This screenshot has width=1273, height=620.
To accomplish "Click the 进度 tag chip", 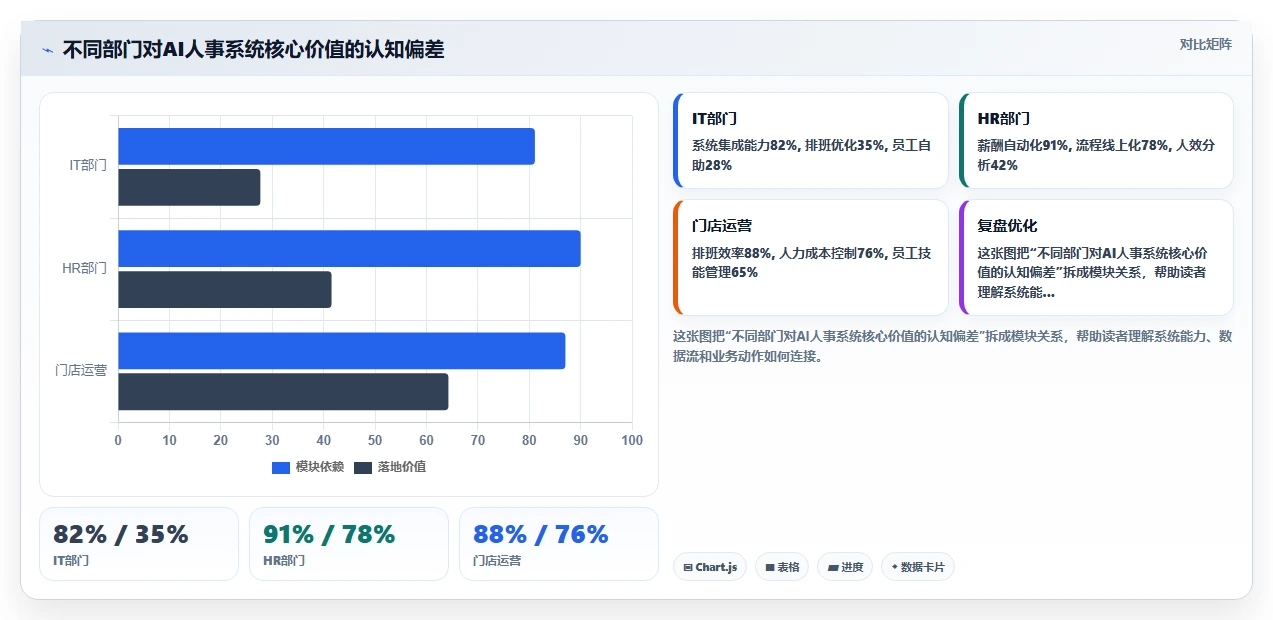I will pyautogui.click(x=845, y=567).
